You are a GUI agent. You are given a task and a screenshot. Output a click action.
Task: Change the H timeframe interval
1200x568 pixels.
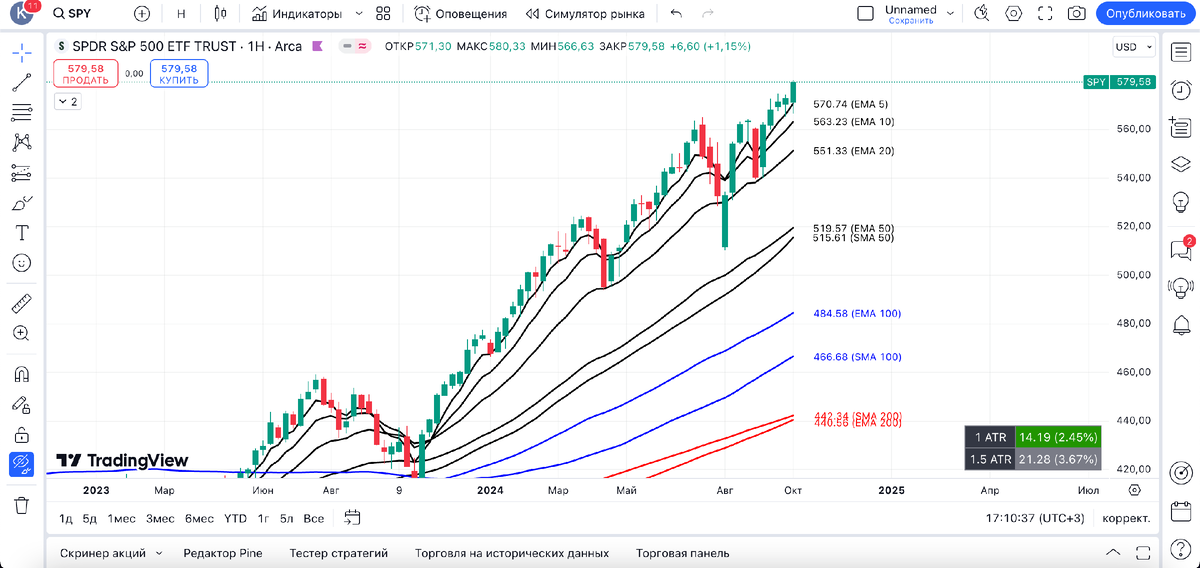click(181, 14)
